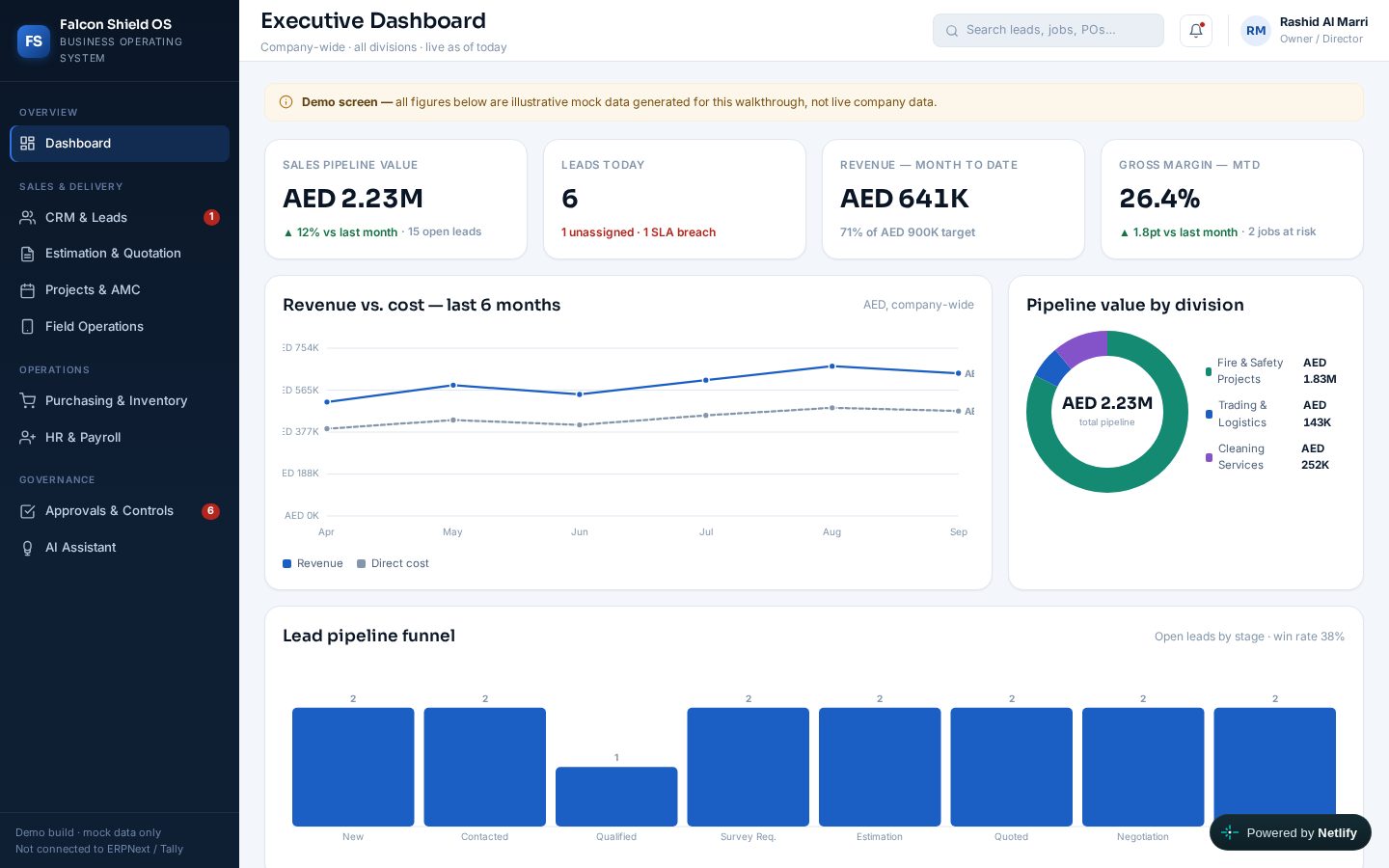Click the blue Trading & Logistics swatch

pyautogui.click(x=1209, y=415)
